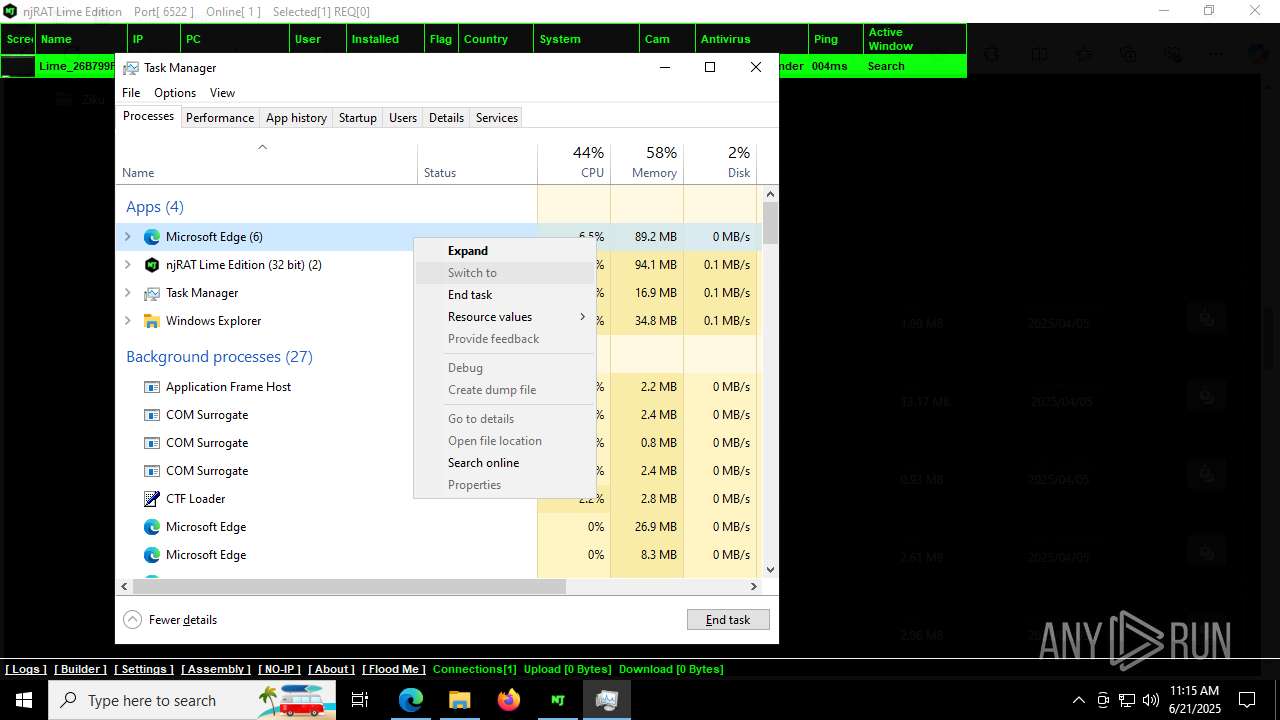Screen dimensions: 1280x720
Task: Sort processes by Disk column
Action: (720, 163)
